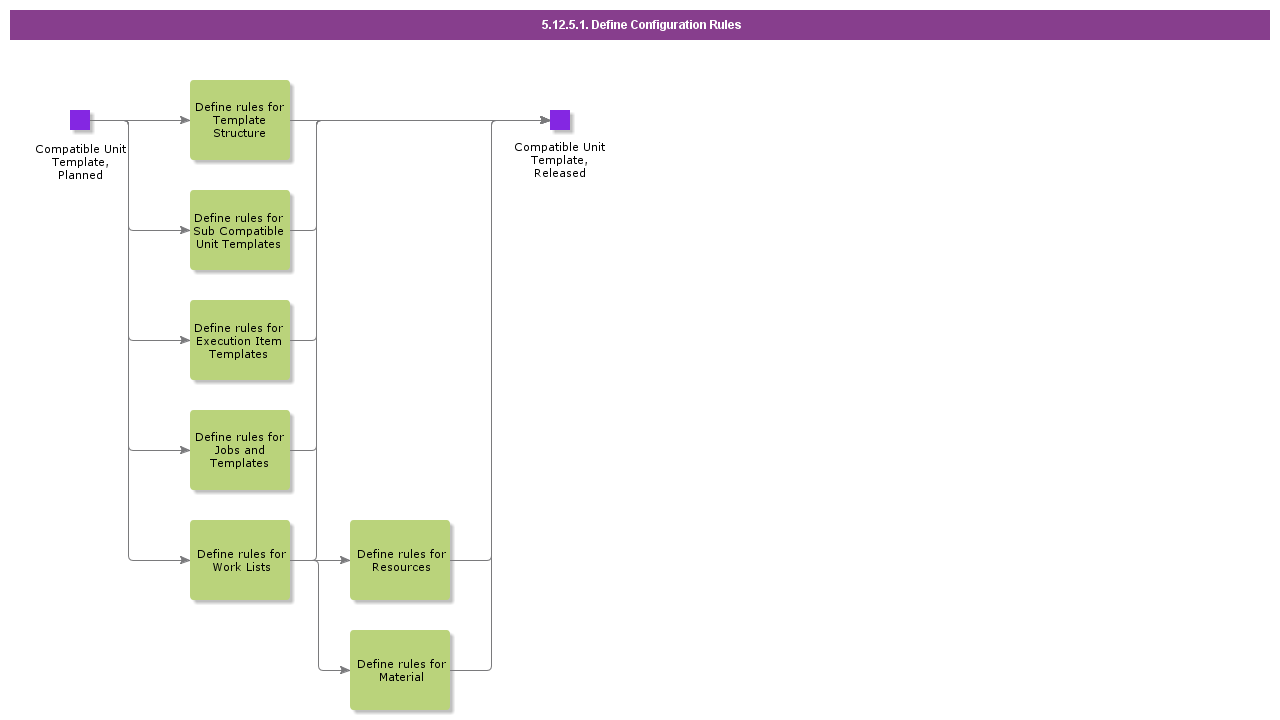Click the purple Compatible Unit Template, Planned start event
The width and height of the screenshot is (1280, 720).
click(x=80, y=120)
